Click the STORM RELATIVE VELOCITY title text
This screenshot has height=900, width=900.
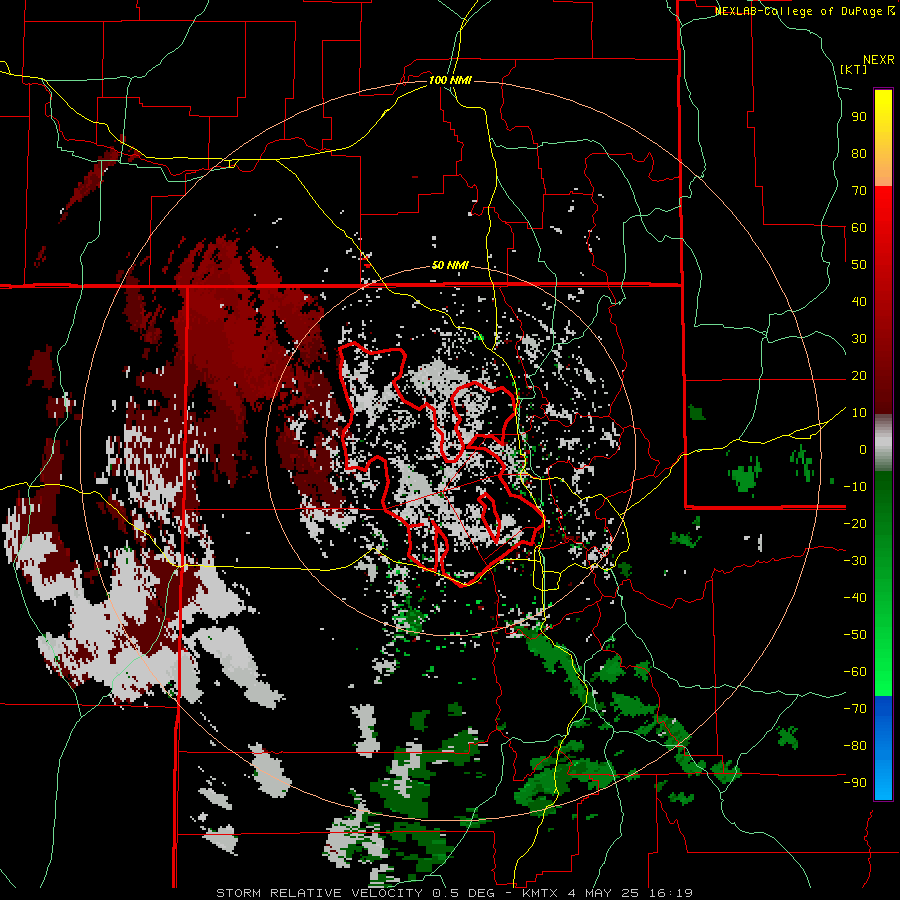click(319, 893)
